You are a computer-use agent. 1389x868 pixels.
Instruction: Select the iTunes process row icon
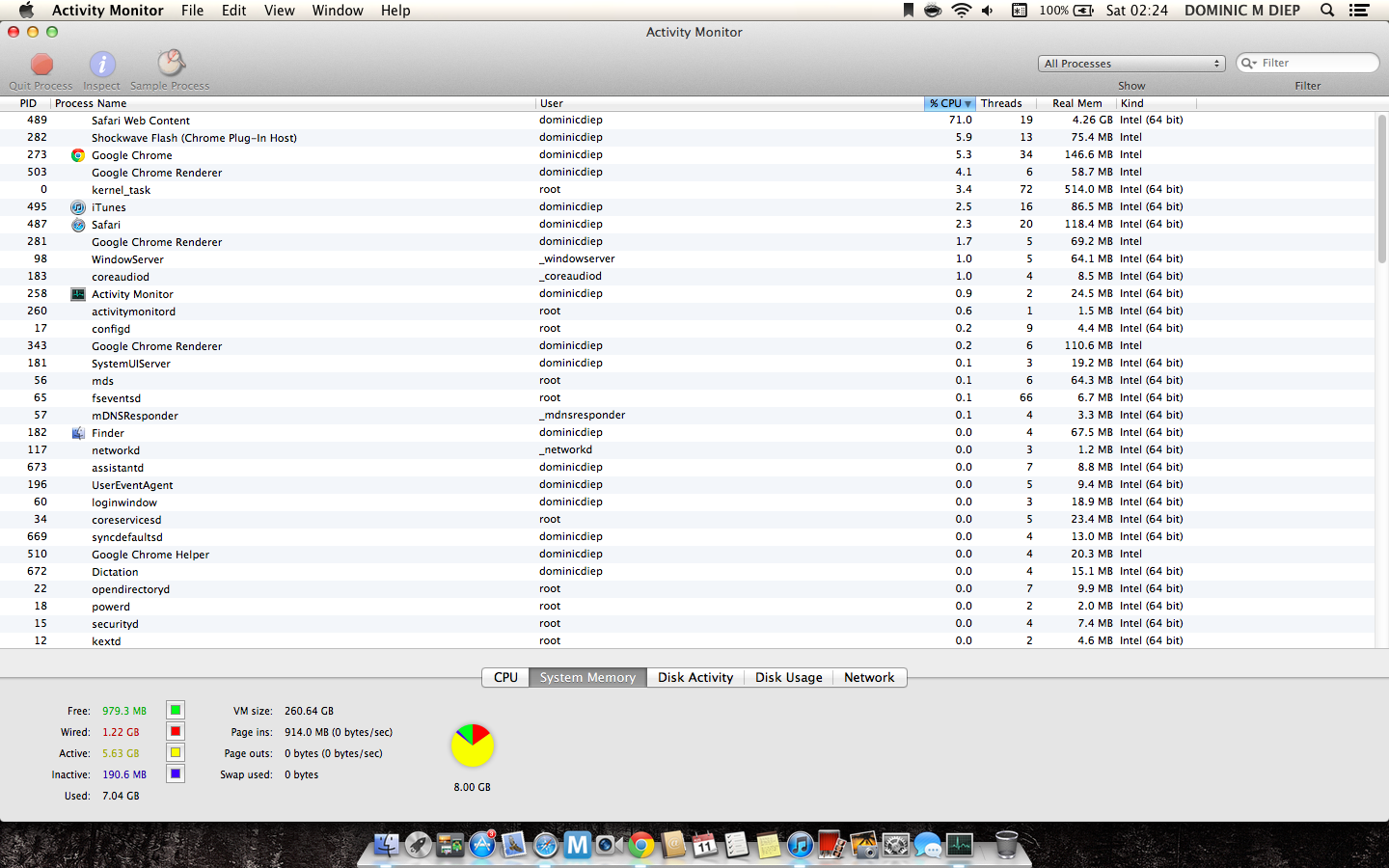pyautogui.click(x=78, y=207)
